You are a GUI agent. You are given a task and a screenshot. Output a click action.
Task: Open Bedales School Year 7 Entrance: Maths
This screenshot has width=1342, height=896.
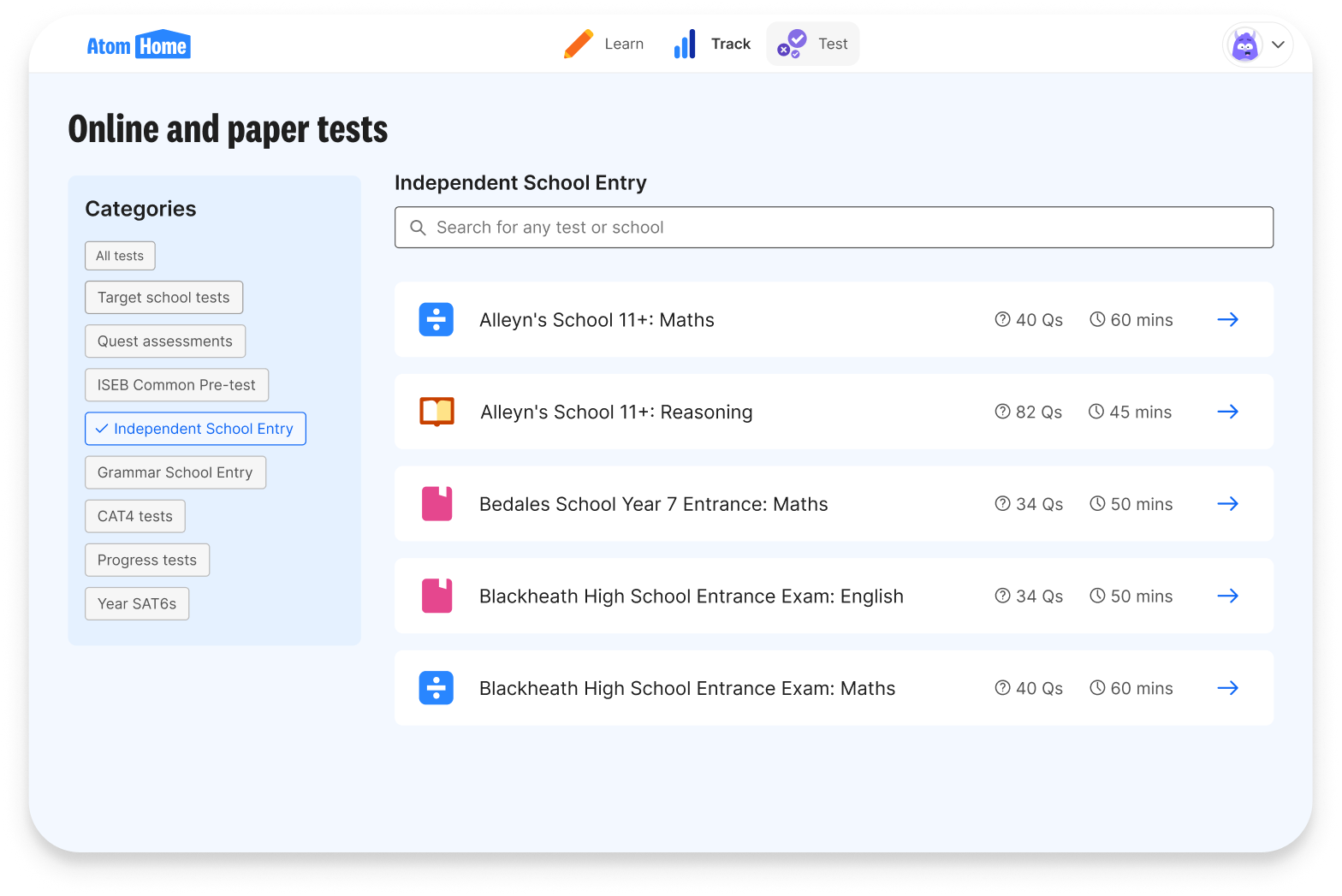[x=834, y=504]
